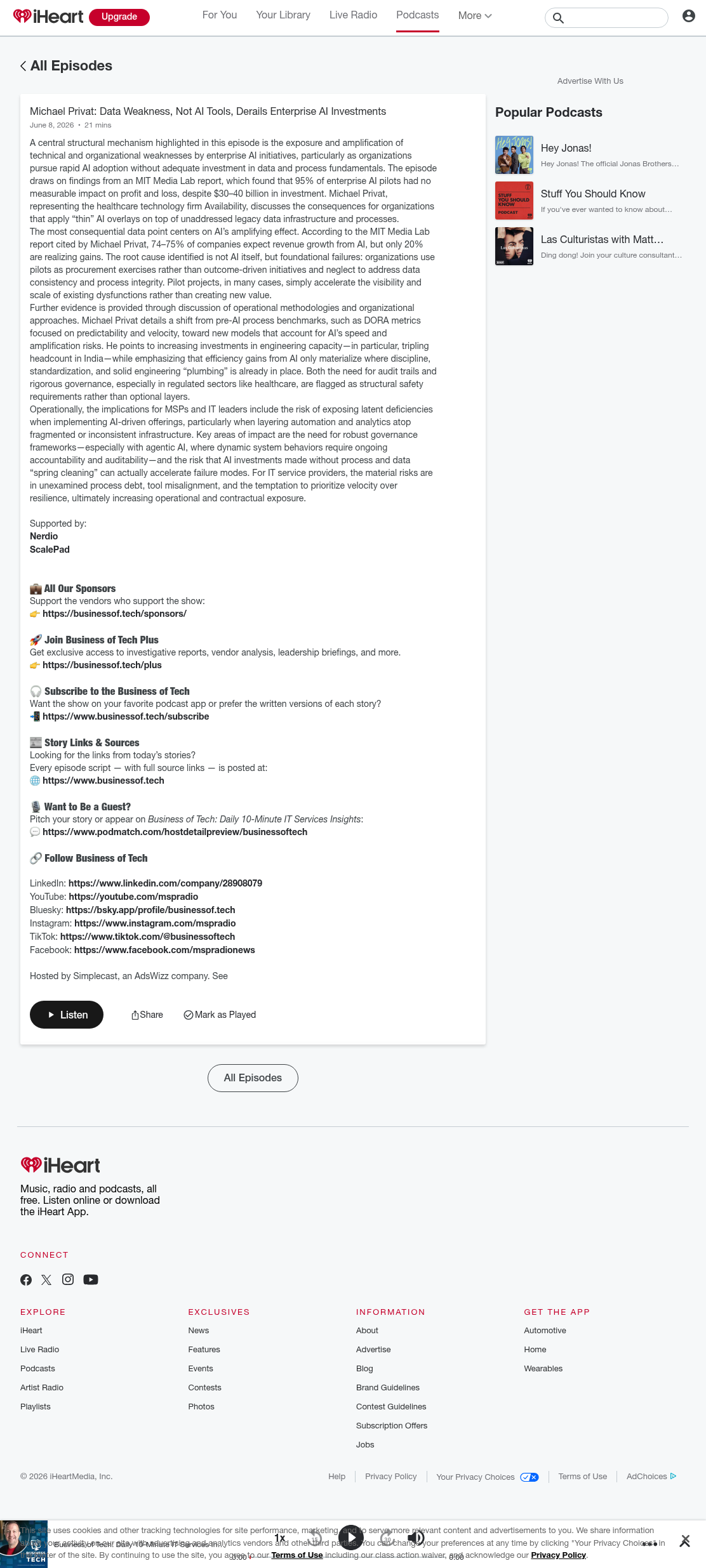This screenshot has height=1568, width=706.
Task: Rewind 15 seconds in the player
Action: click(315, 1538)
